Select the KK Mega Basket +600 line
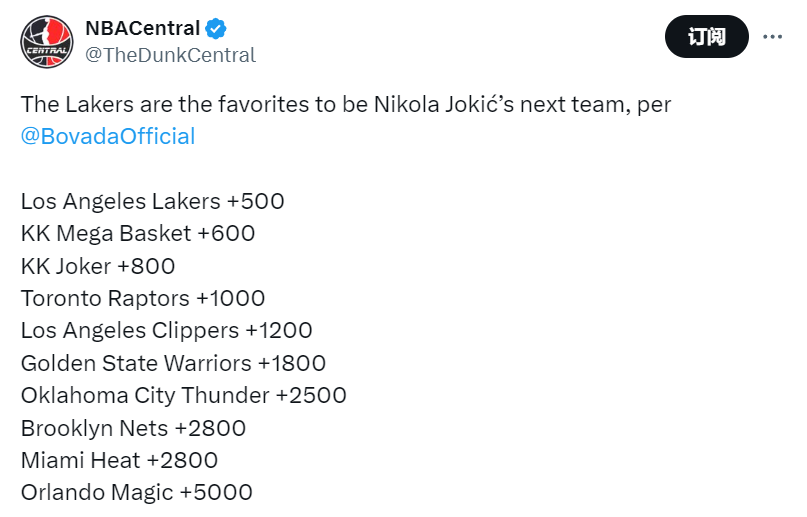807x517 pixels. click(x=138, y=234)
